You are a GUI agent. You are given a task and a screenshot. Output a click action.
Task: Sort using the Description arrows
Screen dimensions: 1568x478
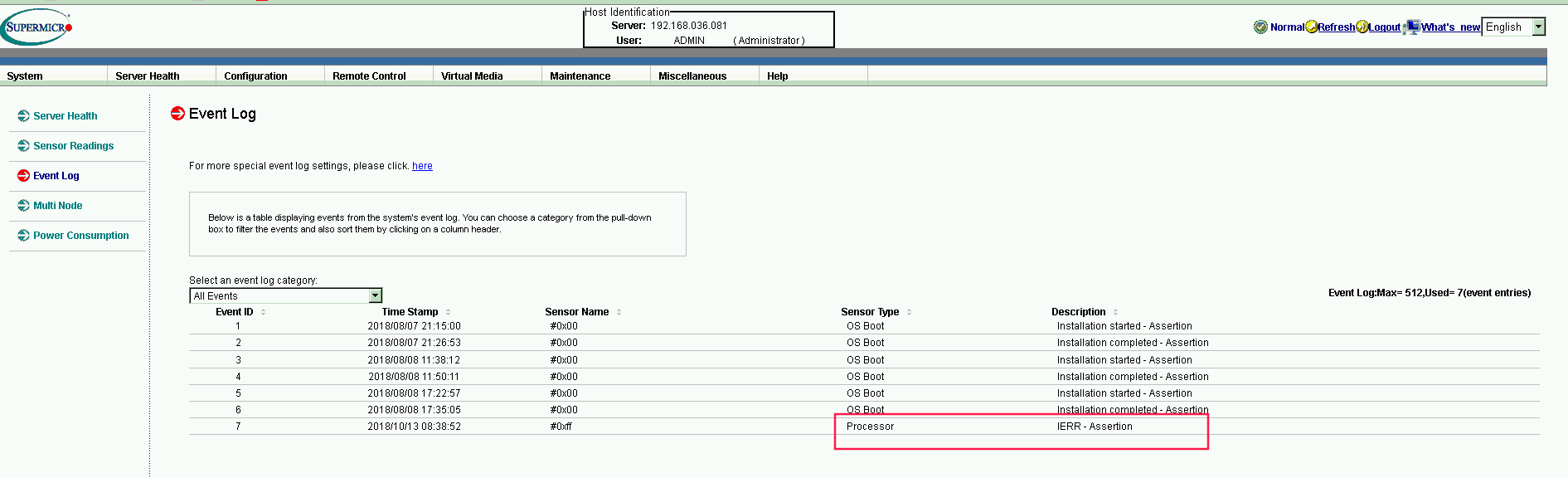[1115, 312]
